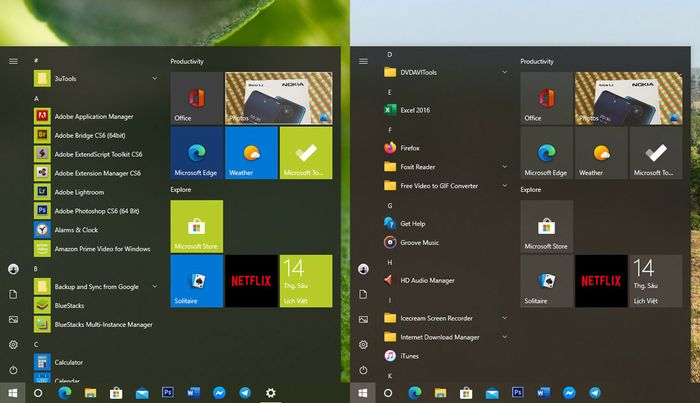Open Settings gear icon in left taskbar
This screenshot has height=403, width=700.
click(271, 393)
